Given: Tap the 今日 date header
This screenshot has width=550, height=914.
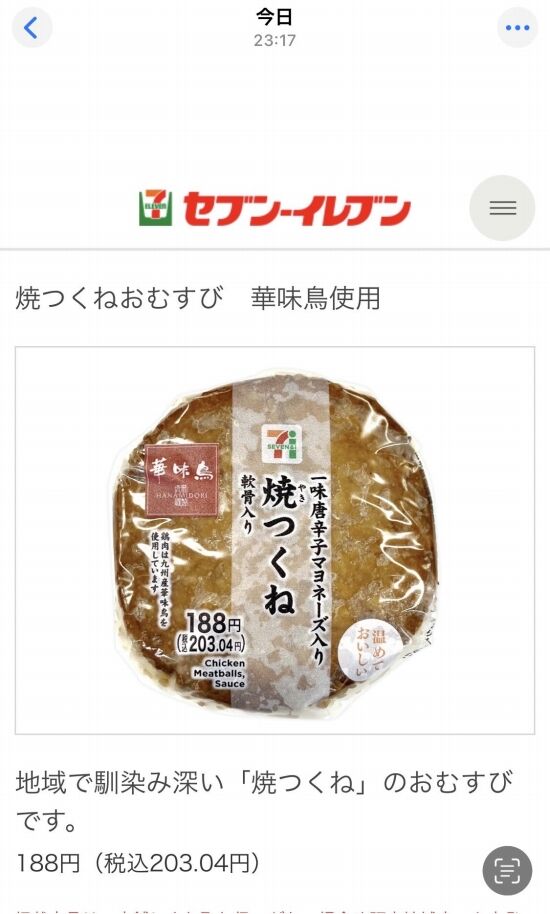Looking at the screenshot, I should coord(274,17).
